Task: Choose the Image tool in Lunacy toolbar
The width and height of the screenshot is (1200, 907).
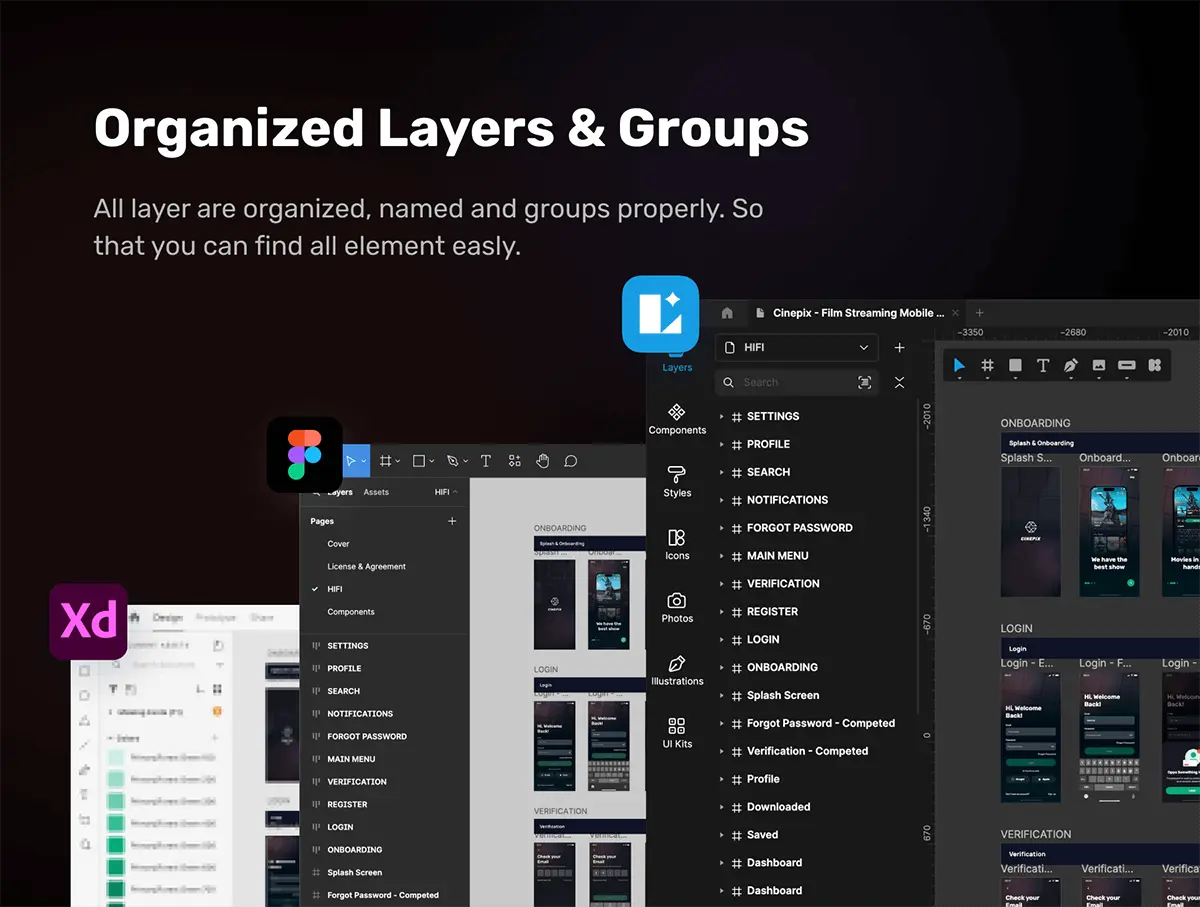Action: [1099, 366]
